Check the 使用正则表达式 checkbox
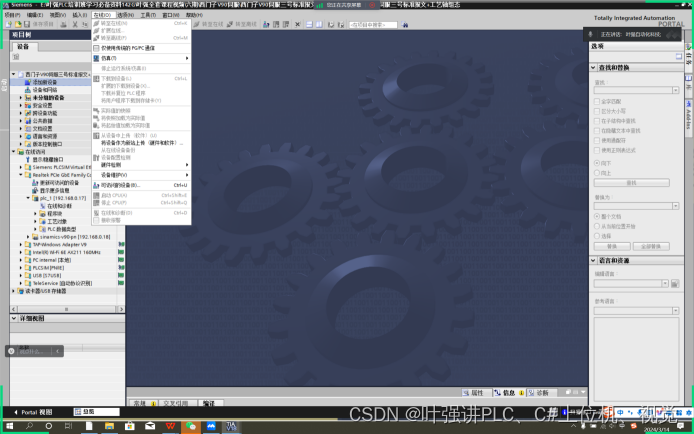Viewport: 694px width, 434px height. [x=597, y=150]
